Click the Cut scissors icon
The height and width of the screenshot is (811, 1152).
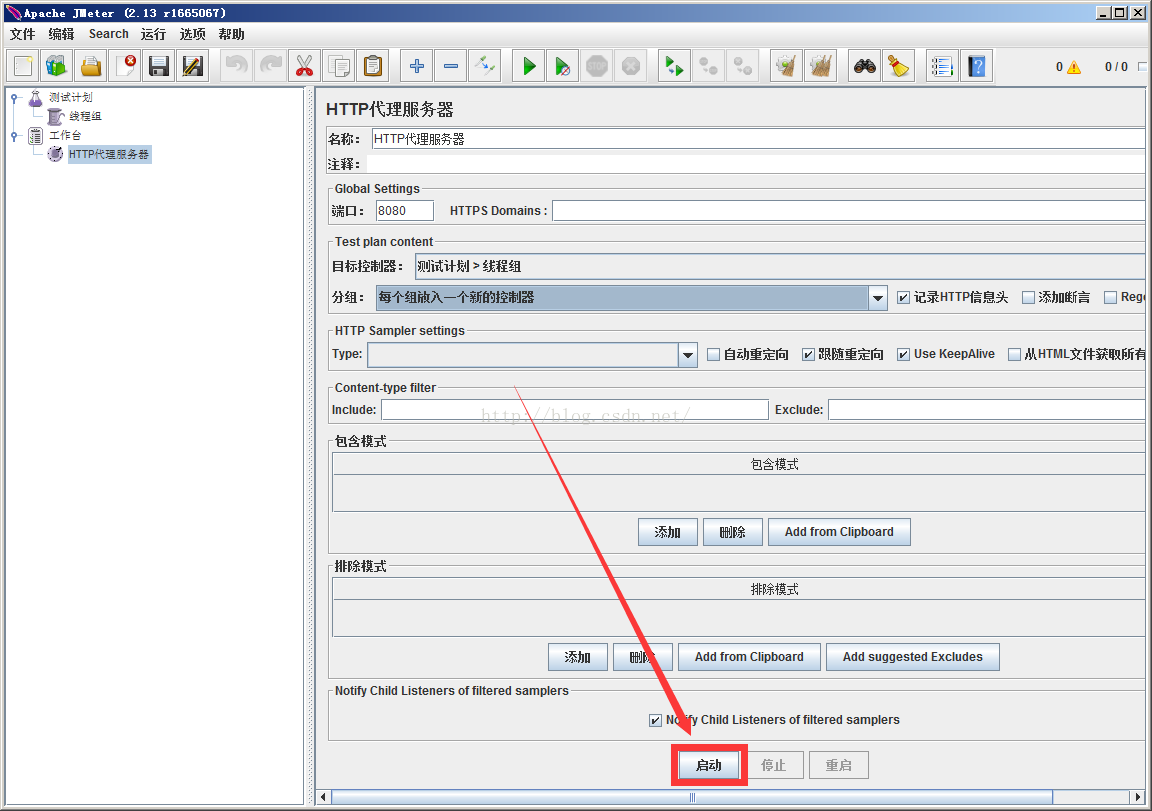click(x=304, y=66)
